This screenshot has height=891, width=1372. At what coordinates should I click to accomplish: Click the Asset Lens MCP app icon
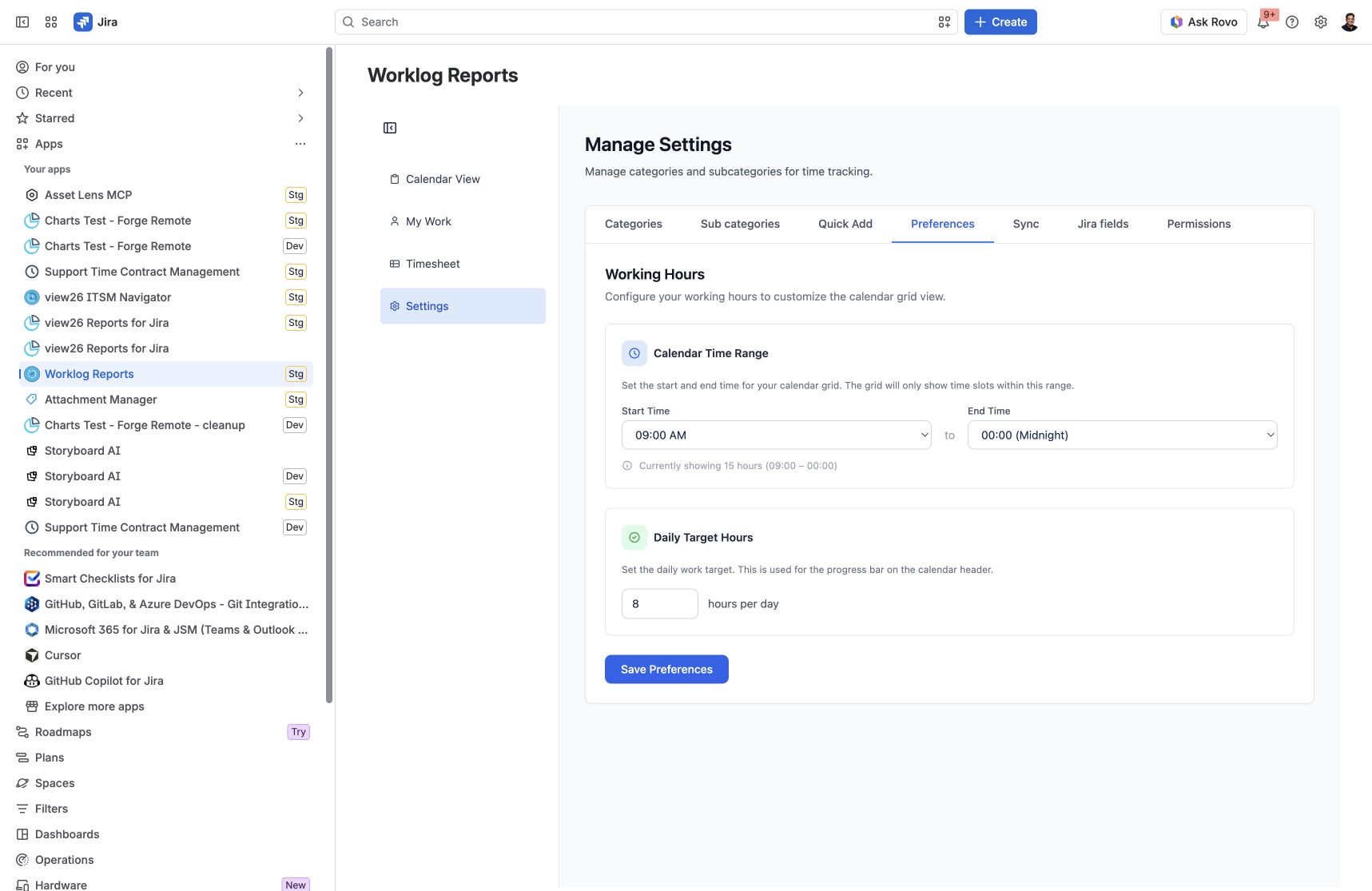click(x=32, y=195)
